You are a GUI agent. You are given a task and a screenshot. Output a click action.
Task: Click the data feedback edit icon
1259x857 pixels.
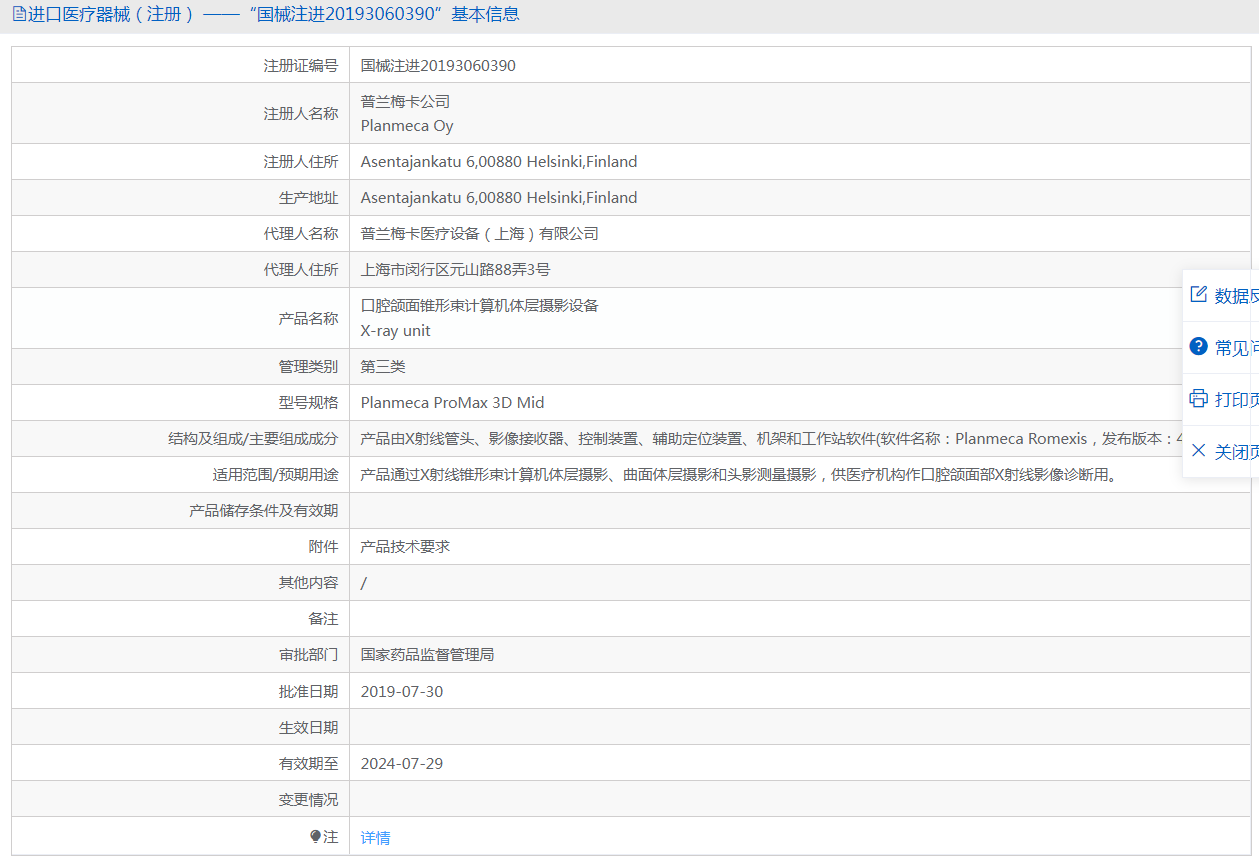1198,294
